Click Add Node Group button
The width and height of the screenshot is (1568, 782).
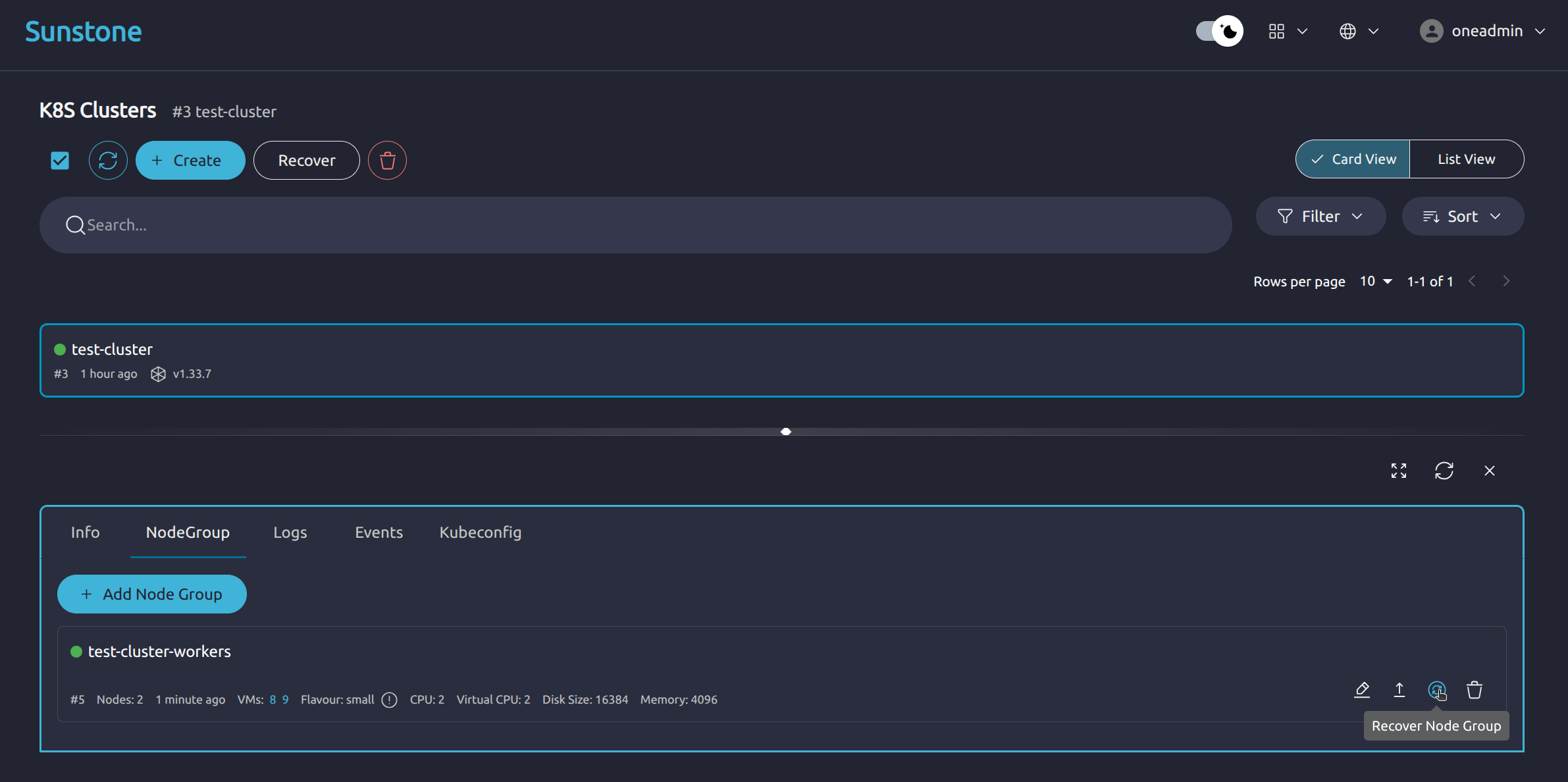152,594
